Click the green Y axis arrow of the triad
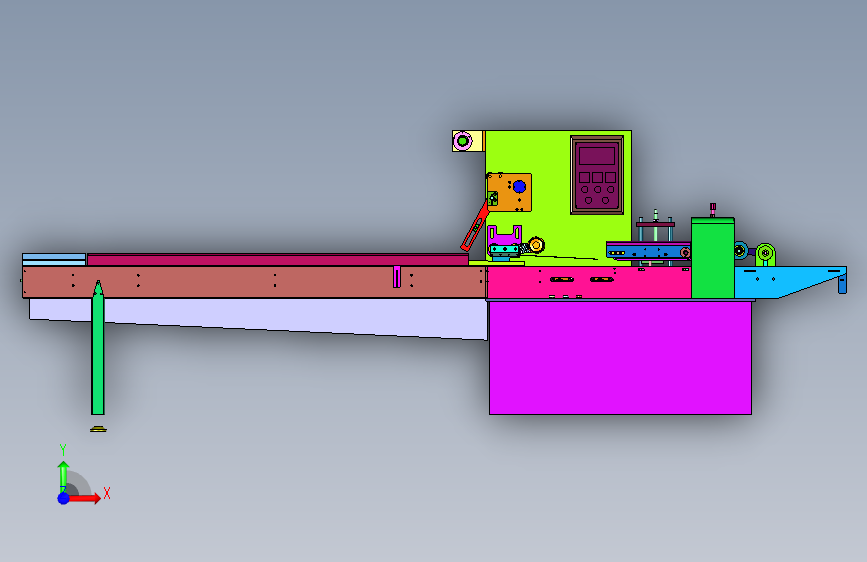 coord(63,476)
